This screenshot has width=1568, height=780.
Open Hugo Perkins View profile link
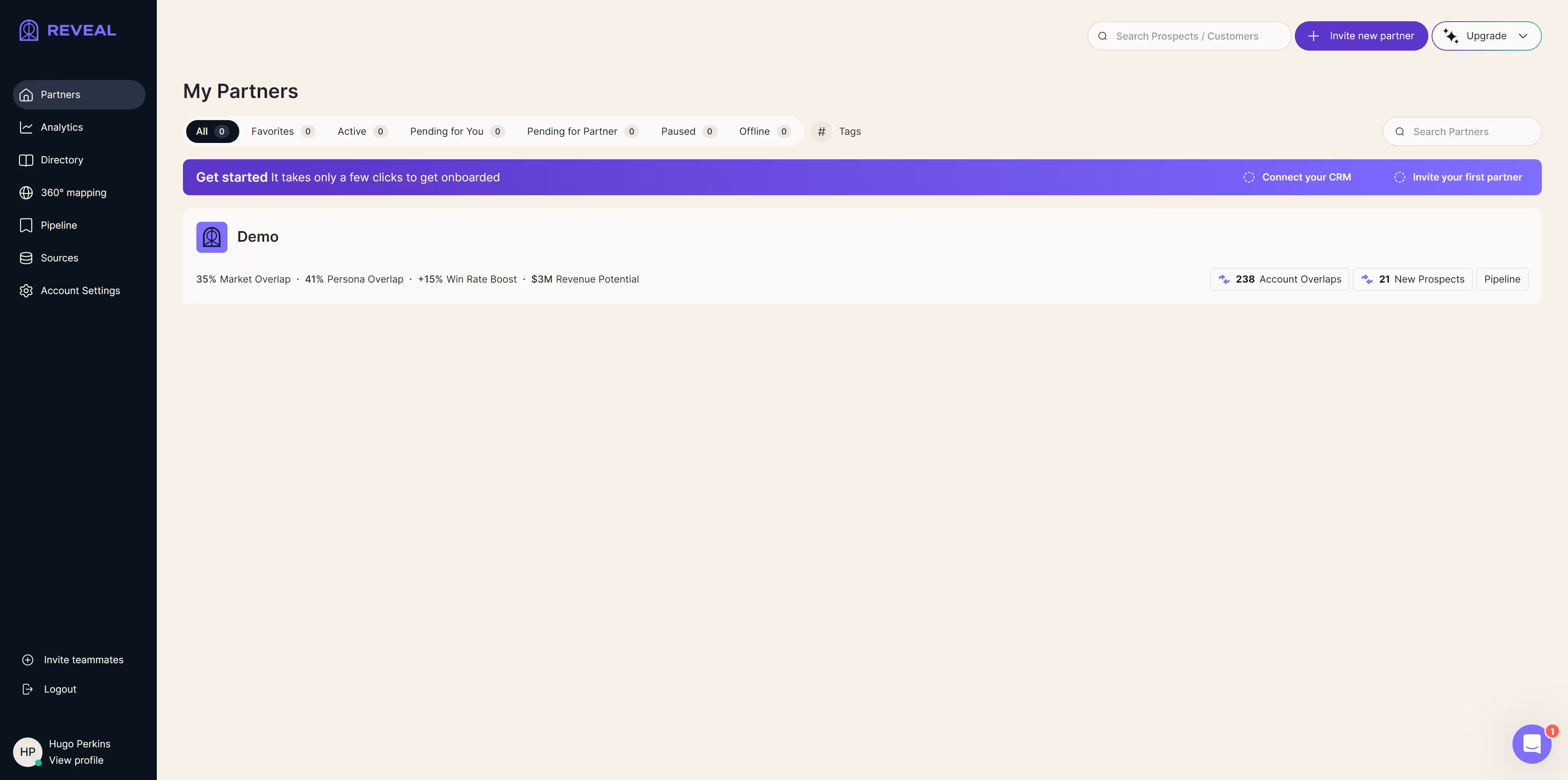click(76, 760)
